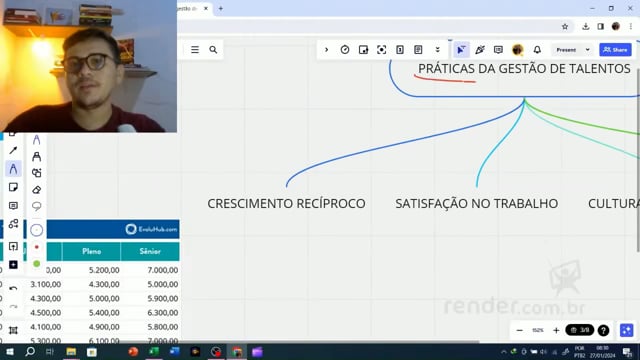Redo the last undone action
The width and height of the screenshot is (640, 360).
point(13,306)
